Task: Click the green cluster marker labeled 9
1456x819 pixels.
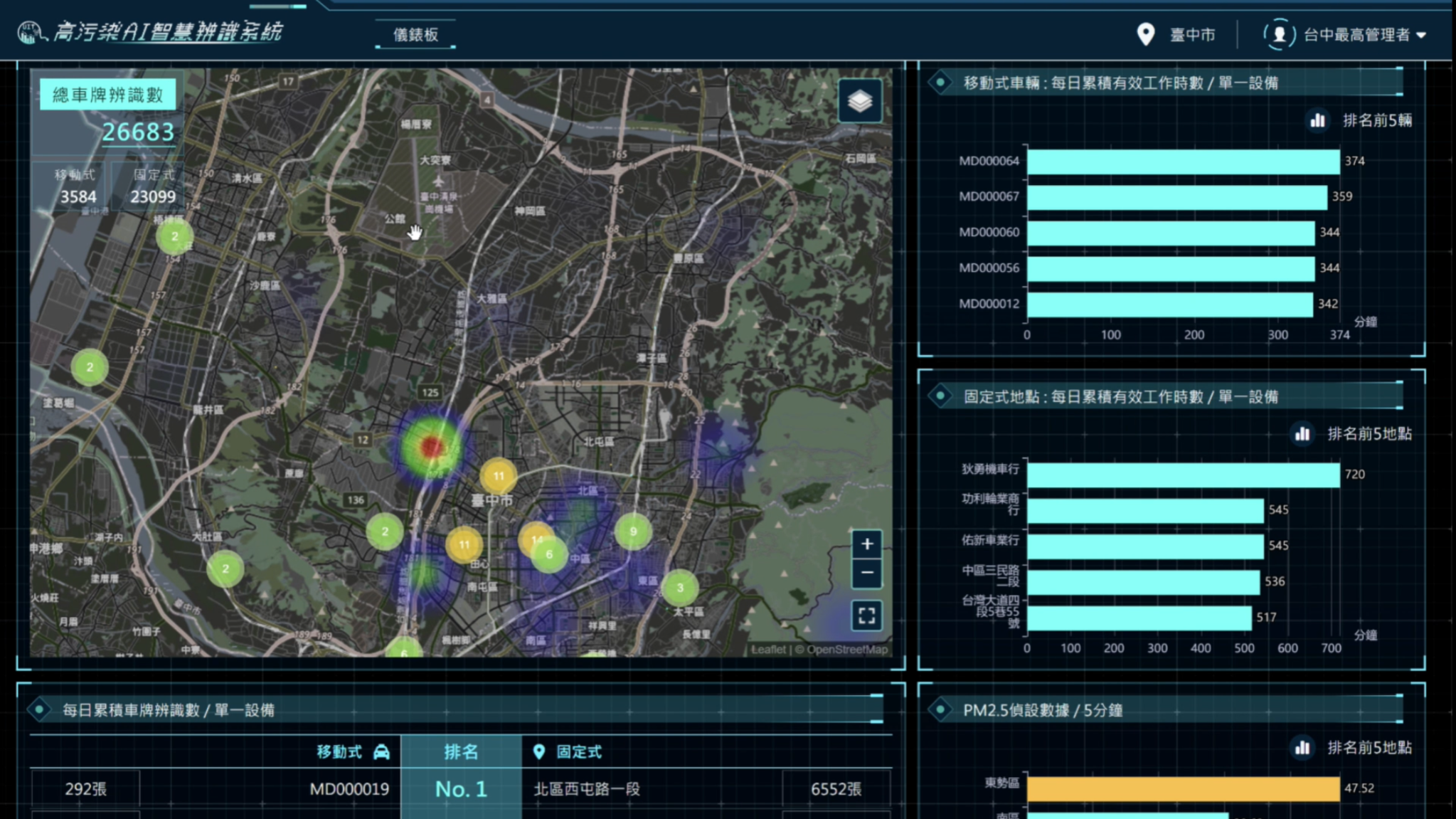Action: pyautogui.click(x=632, y=532)
